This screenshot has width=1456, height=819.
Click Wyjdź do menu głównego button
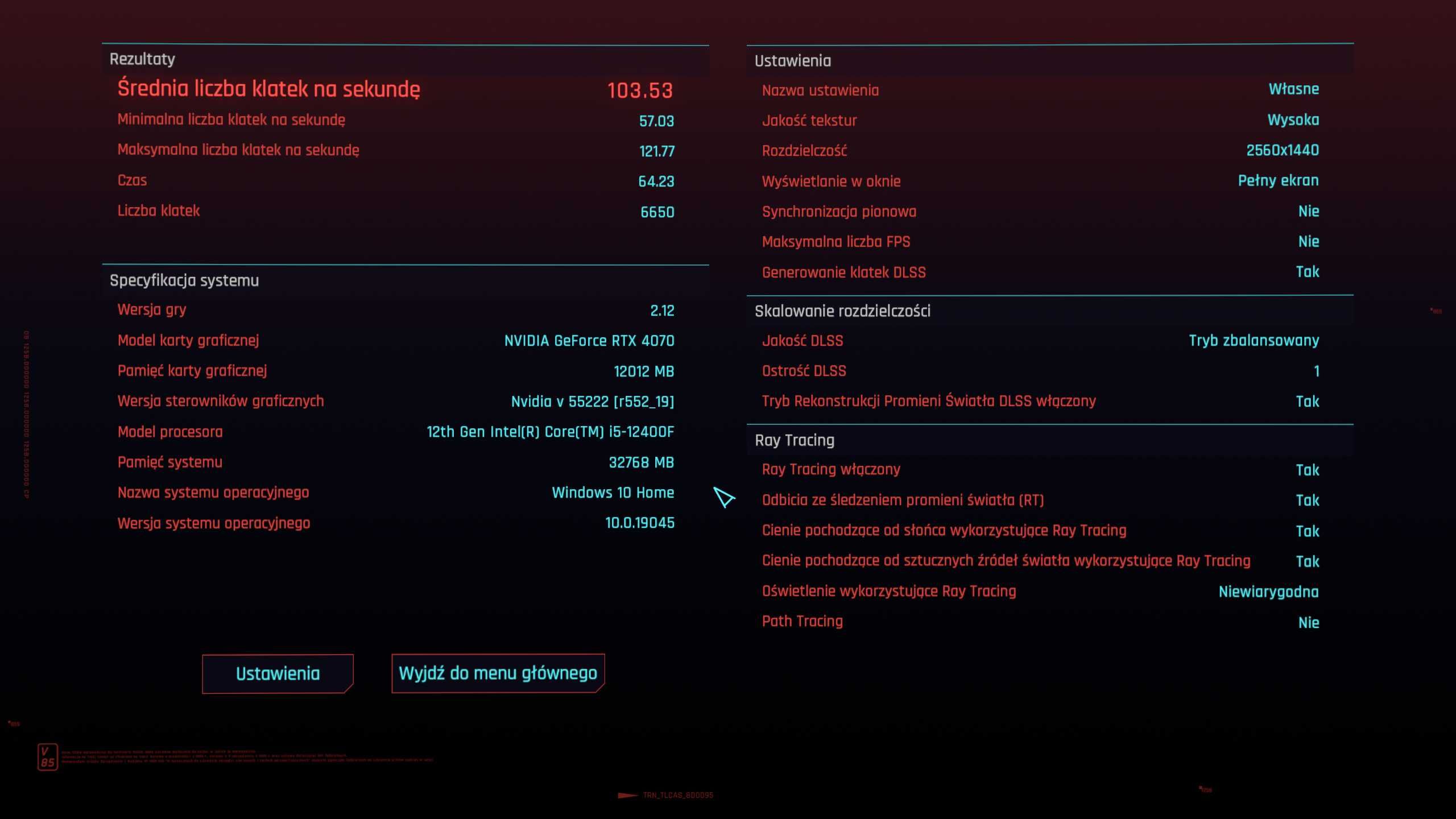[x=498, y=672]
